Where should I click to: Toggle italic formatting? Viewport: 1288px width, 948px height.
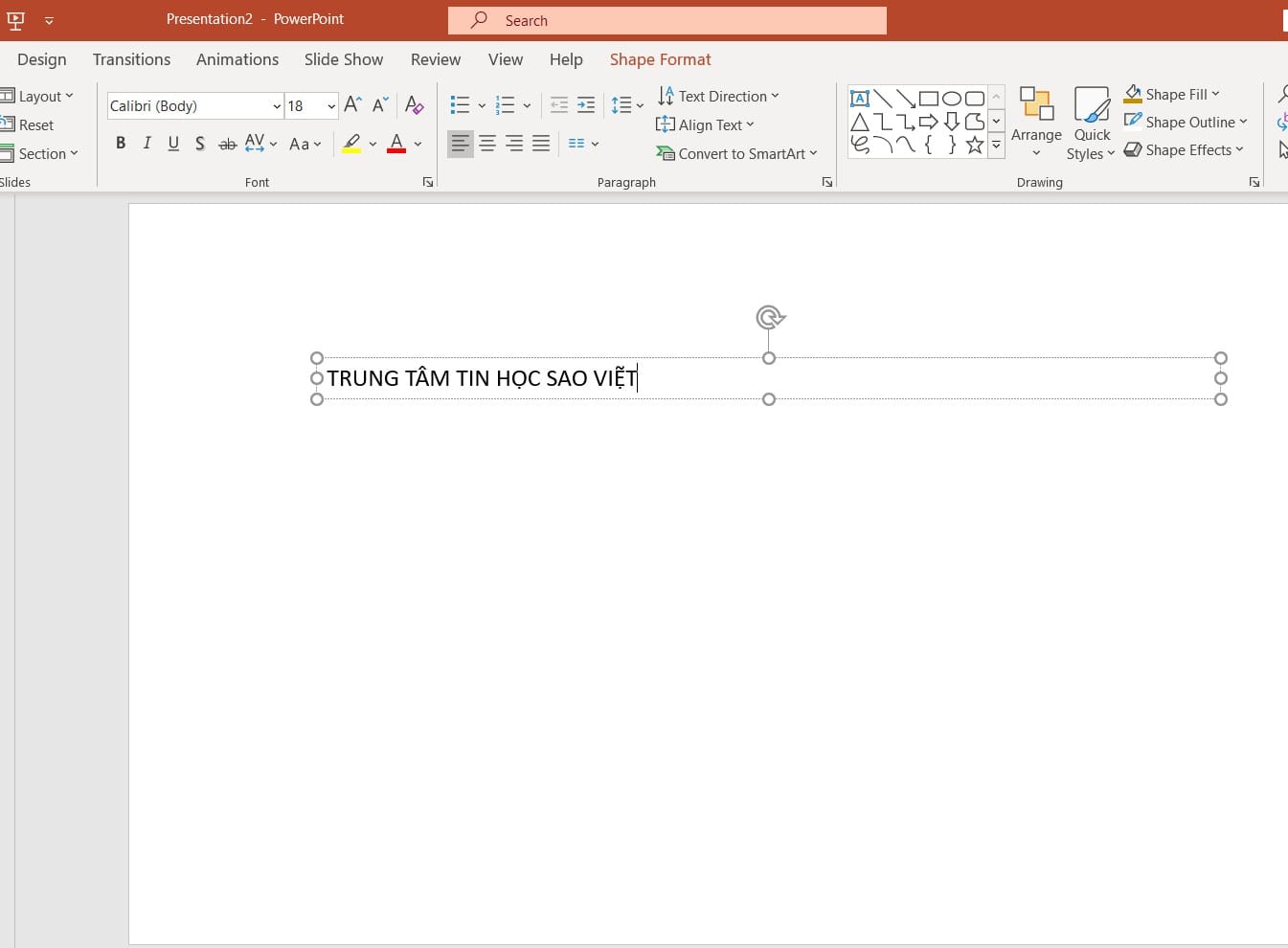[147, 144]
